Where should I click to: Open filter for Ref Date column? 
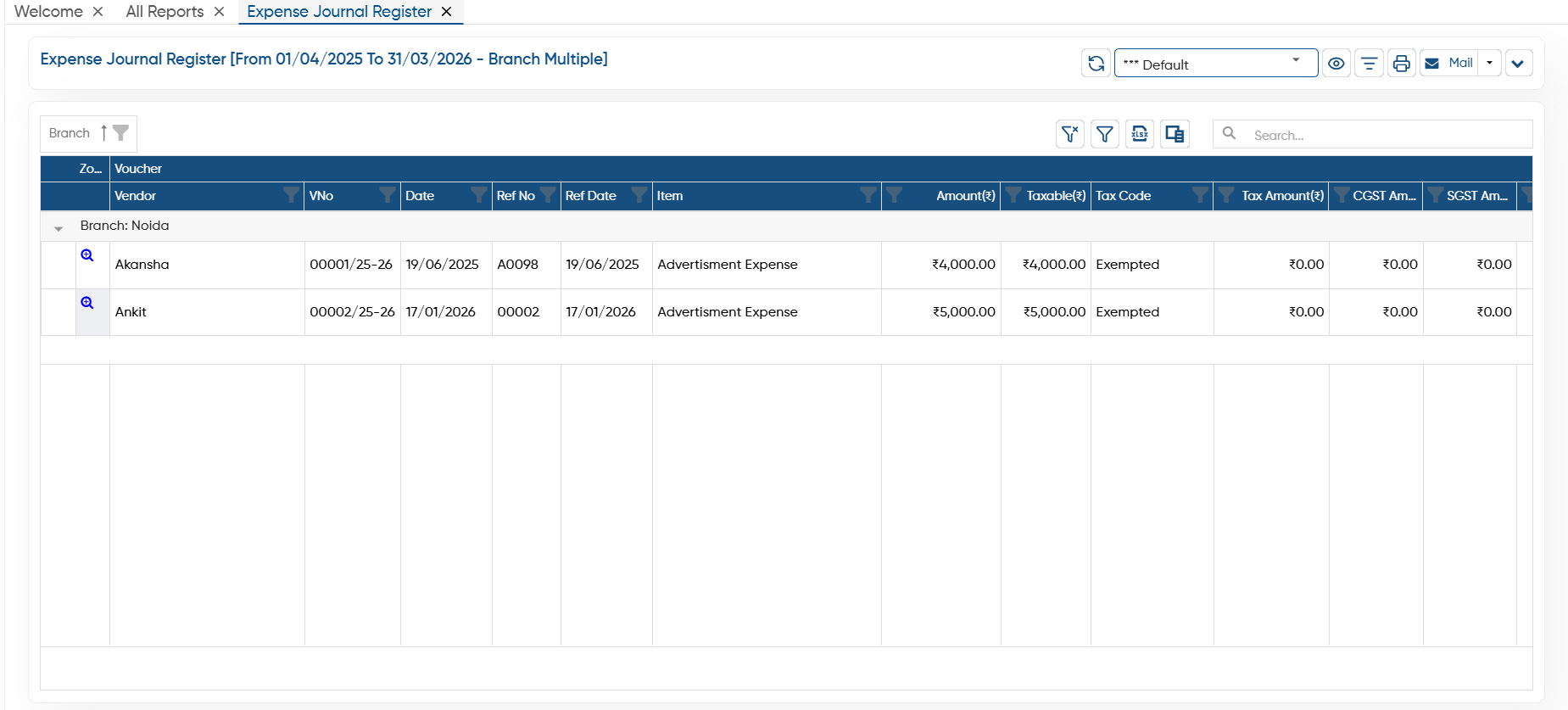639,196
